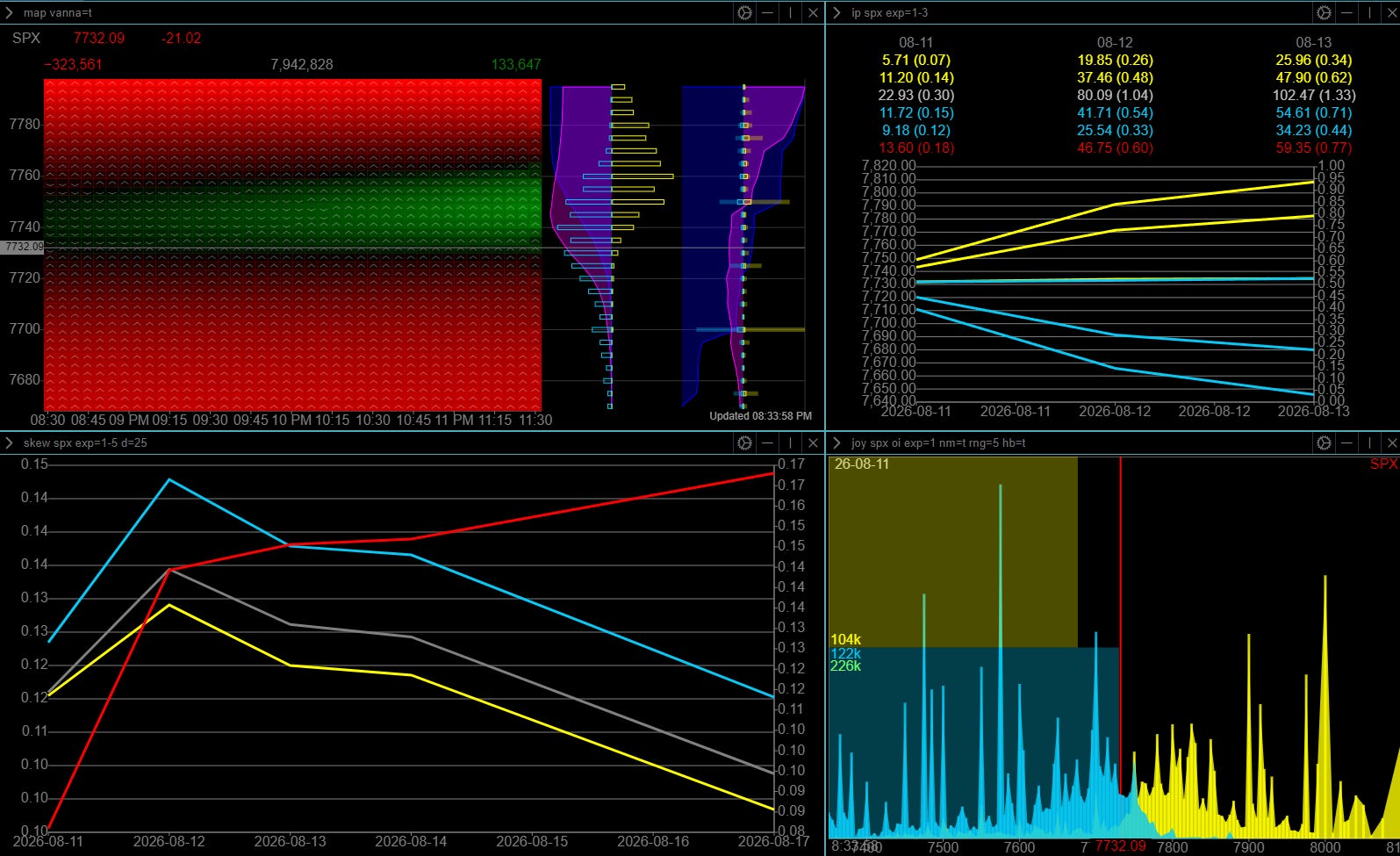Click vertical bar icon in skew panel header

click(x=790, y=442)
